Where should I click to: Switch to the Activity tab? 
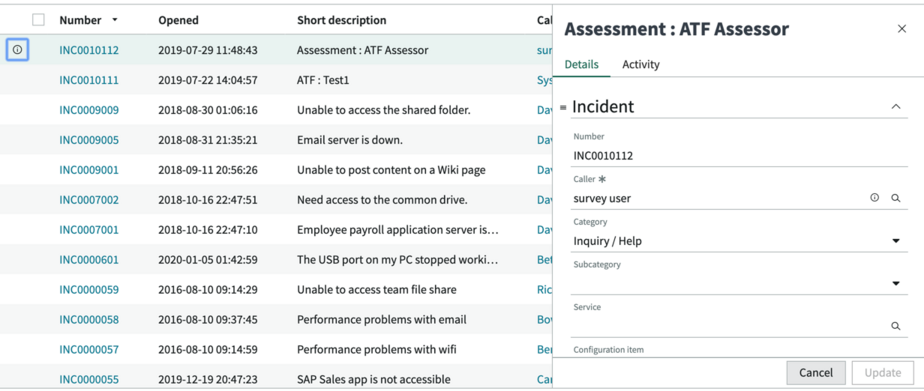[x=641, y=65]
